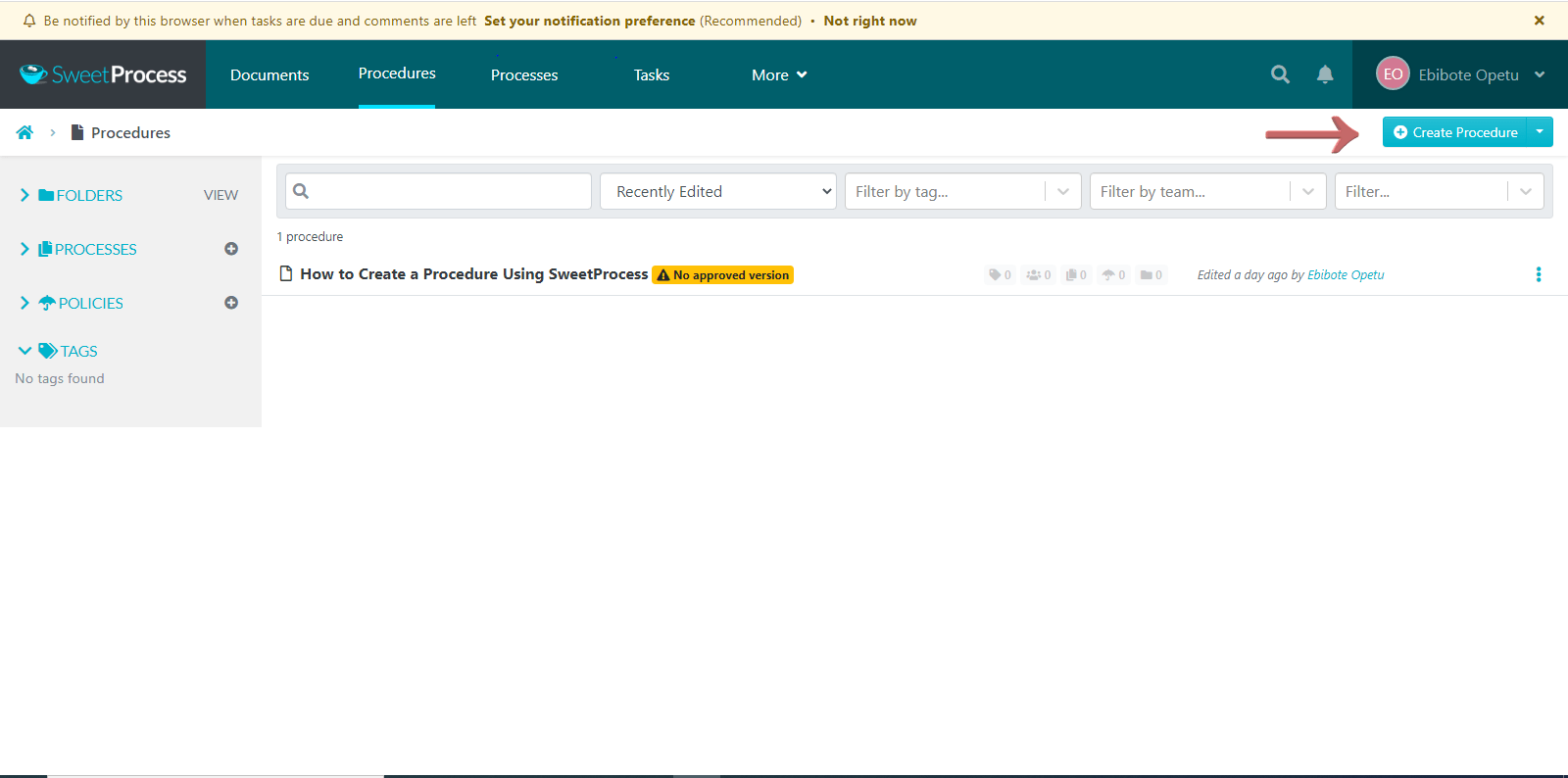Open the three-dot menu for the procedure row
The image size is (1568, 778).
pos(1539,274)
